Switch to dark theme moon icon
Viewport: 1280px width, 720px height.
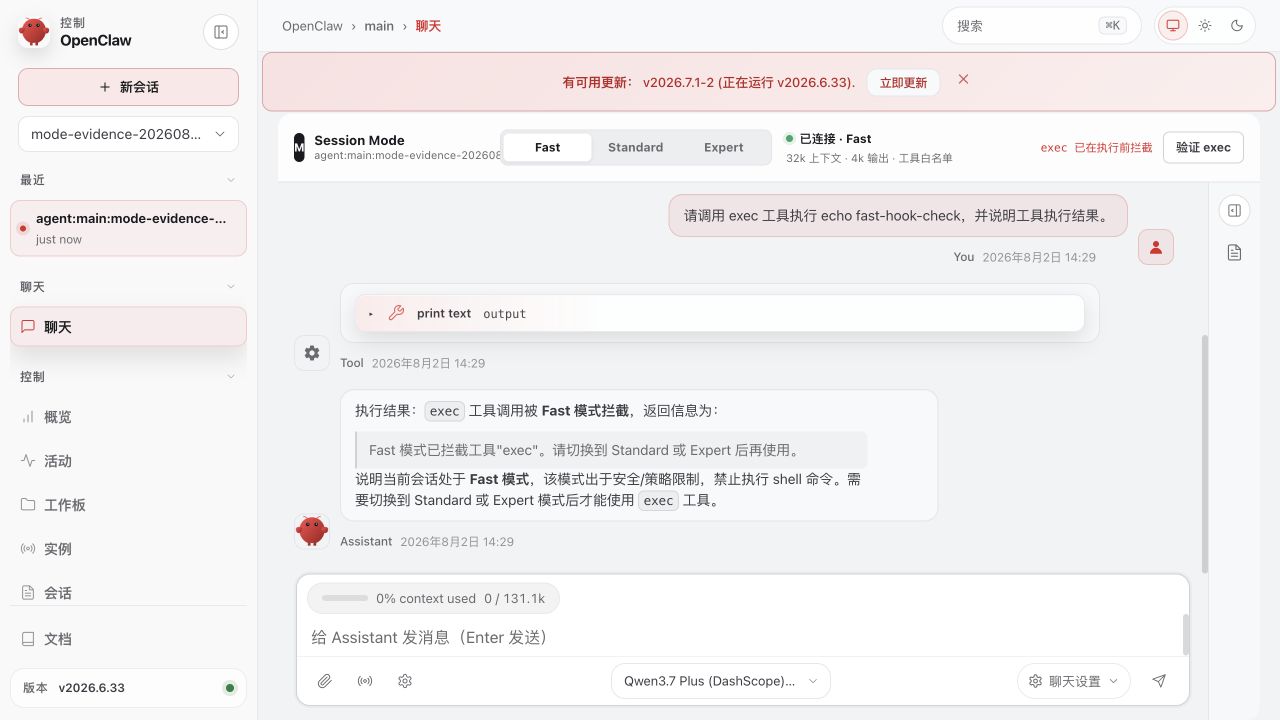pos(1237,26)
